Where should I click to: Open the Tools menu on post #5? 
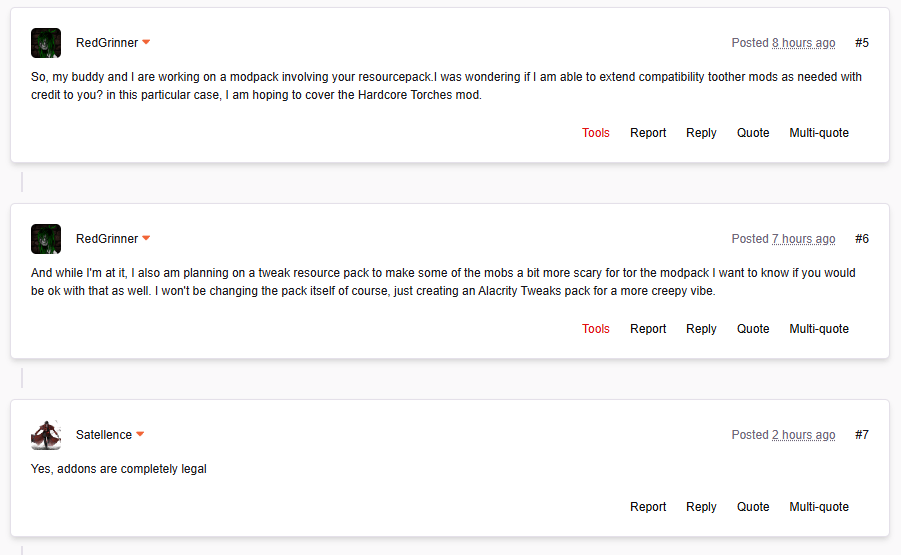pyautogui.click(x=596, y=133)
